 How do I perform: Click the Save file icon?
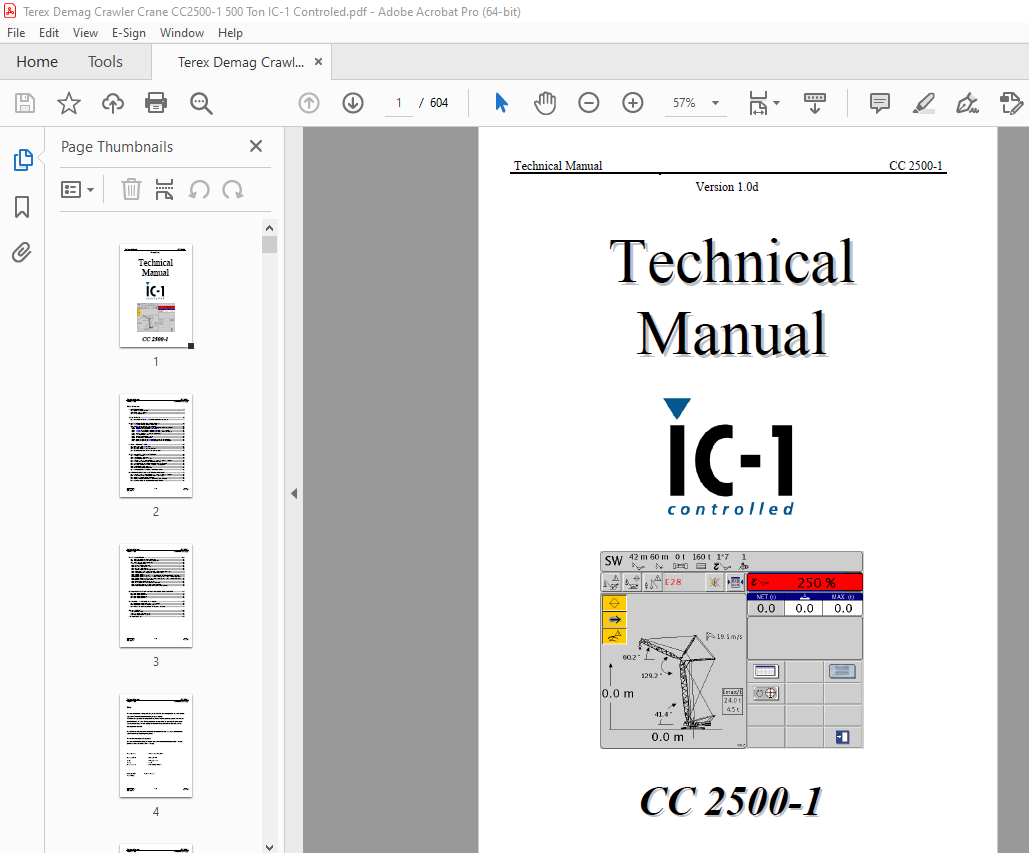(x=25, y=103)
